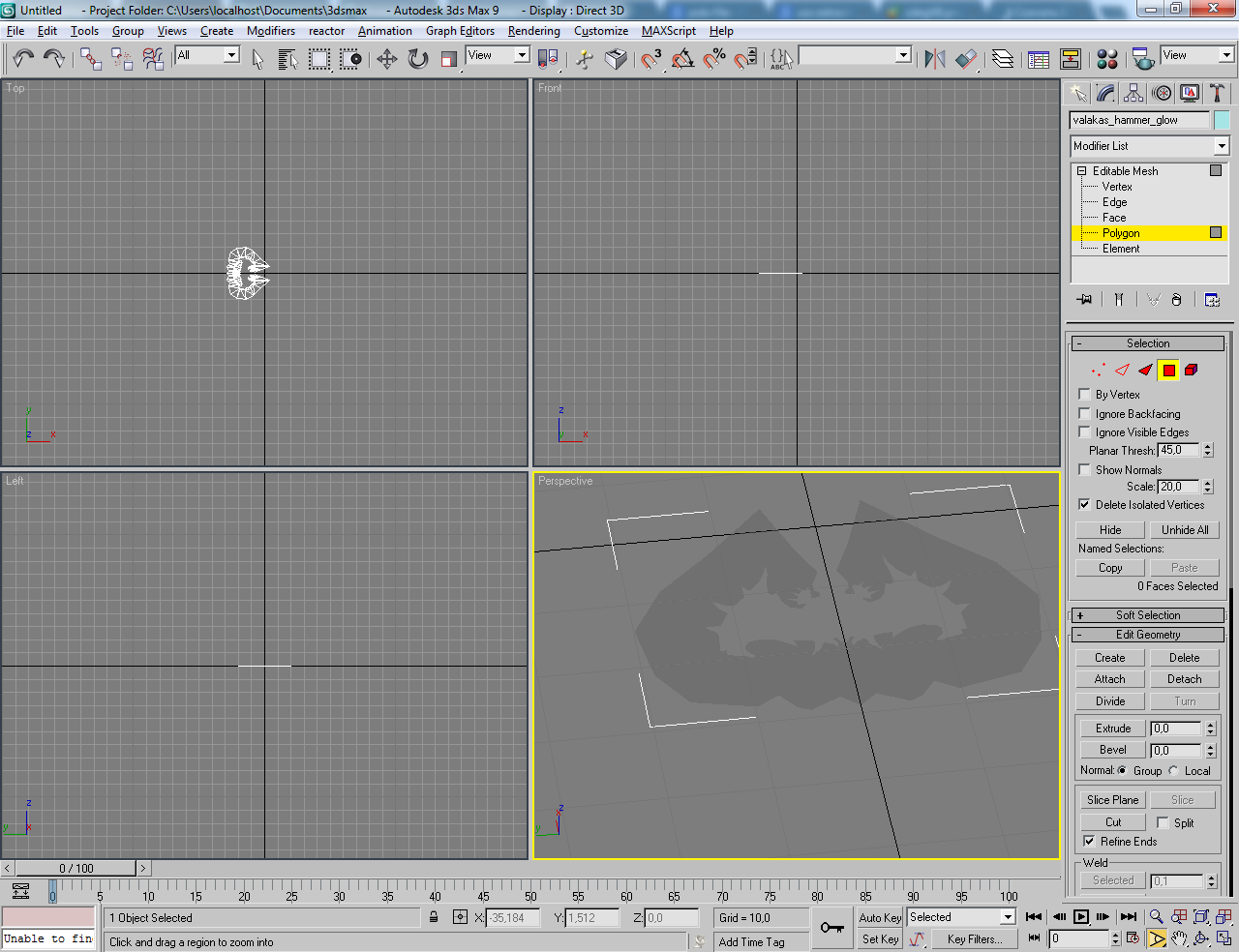Open the Modifiers menu
The height and width of the screenshot is (952, 1239).
pyautogui.click(x=271, y=31)
